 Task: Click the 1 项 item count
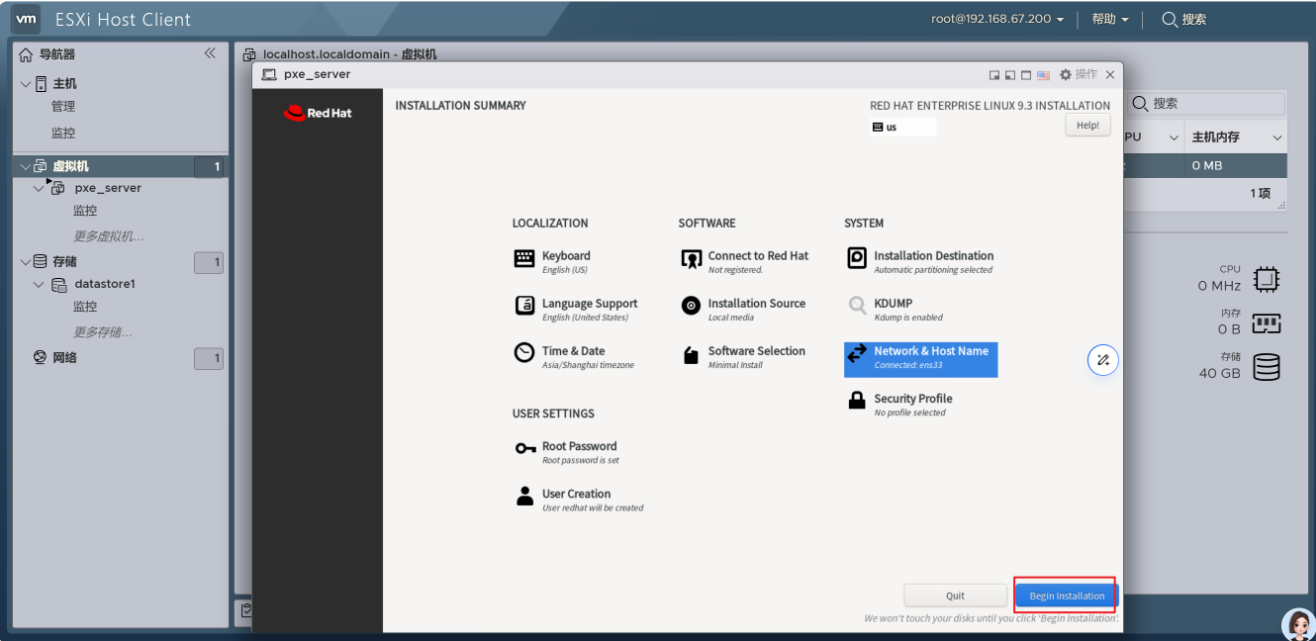pyautogui.click(x=1260, y=193)
